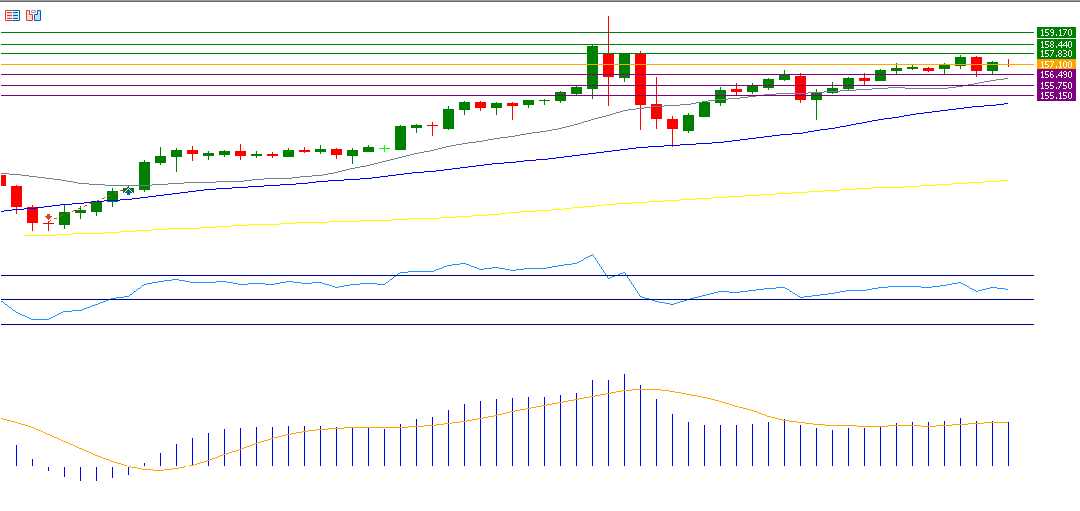The width and height of the screenshot is (1080, 511).
Task: Click the purple 156.490 price label
Action: click(x=1056, y=75)
